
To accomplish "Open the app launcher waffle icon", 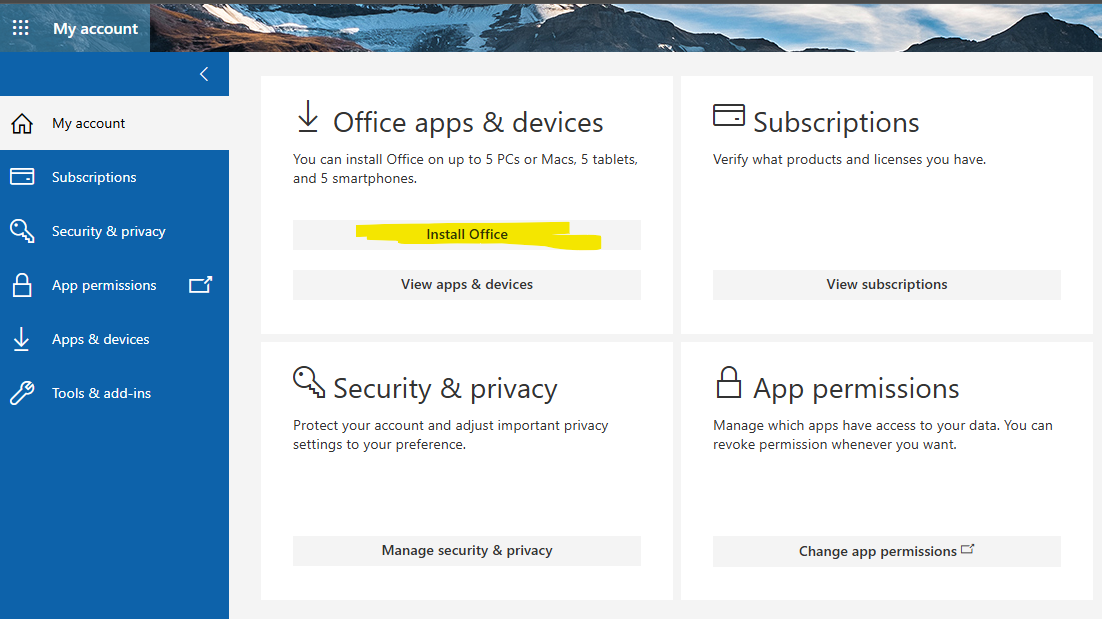I will [20, 28].
